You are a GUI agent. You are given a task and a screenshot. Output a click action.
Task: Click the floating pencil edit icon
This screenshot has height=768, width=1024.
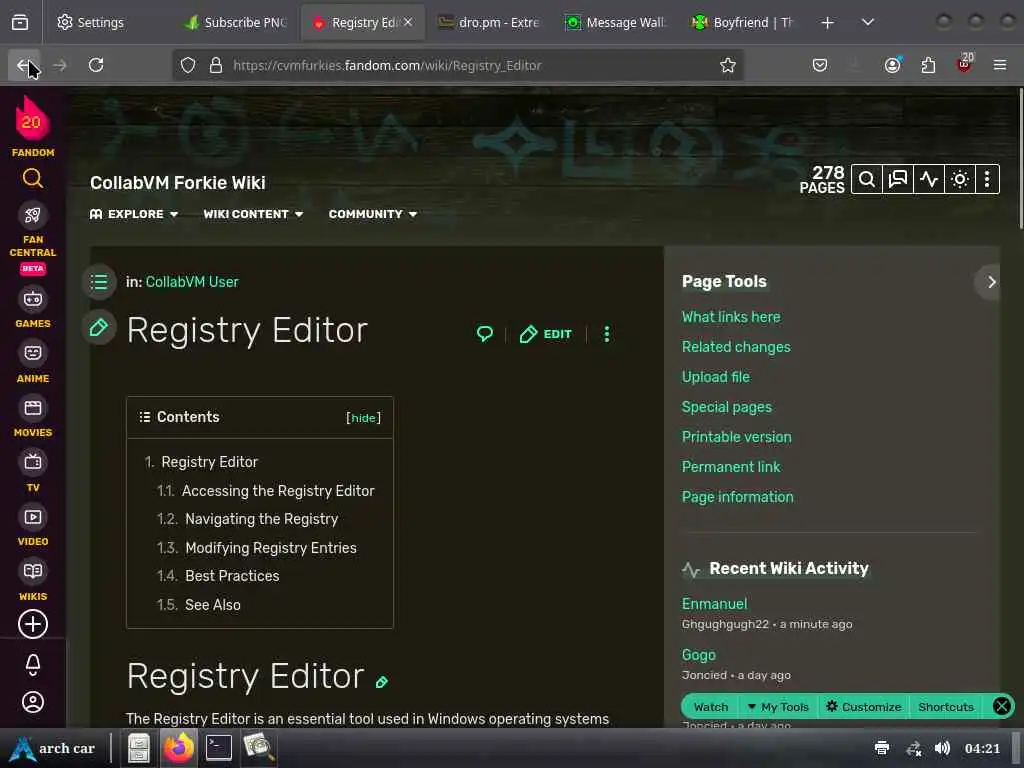(x=99, y=328)
